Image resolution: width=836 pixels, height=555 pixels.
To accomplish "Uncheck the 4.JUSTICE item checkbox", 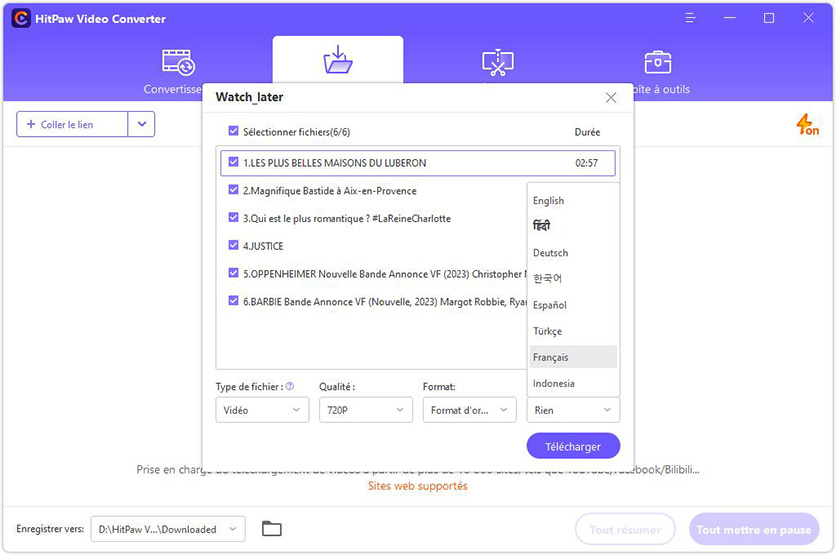I will coord(233,245).
